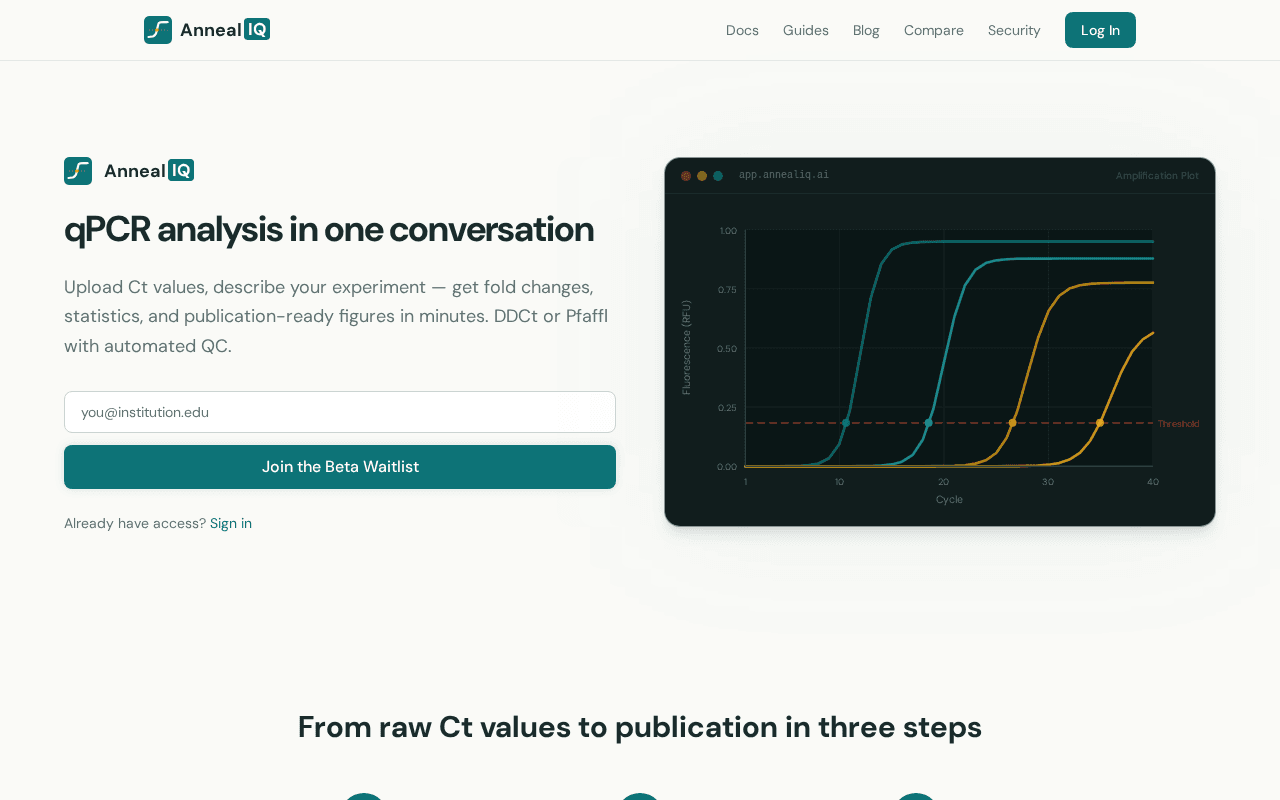Image resolution: width=1280 pixels, height=800 pixels.
Task: Click the orange threshold marker near cycle 35
Action: click(1100, 423)
